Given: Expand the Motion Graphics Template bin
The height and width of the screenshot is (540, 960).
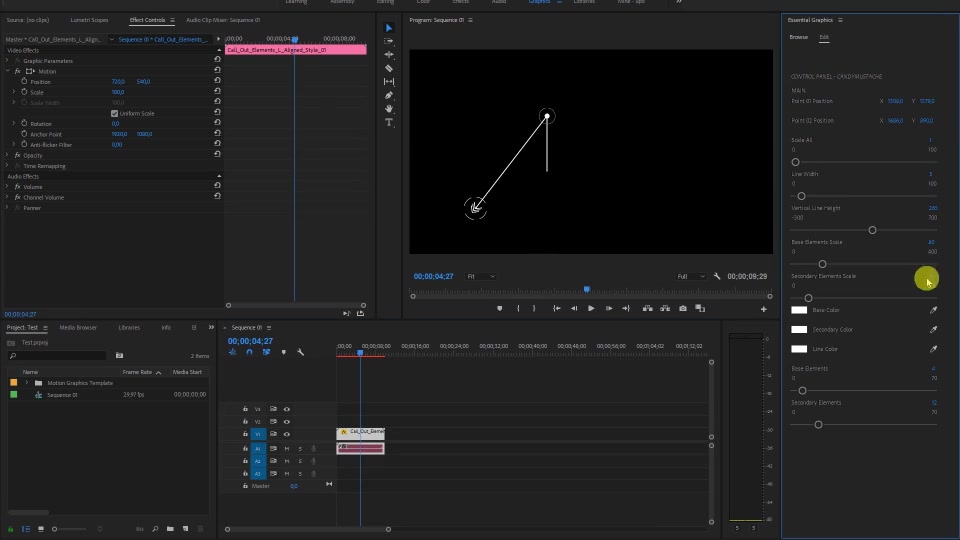Looking at the screenshot, I should click(26, 383).
